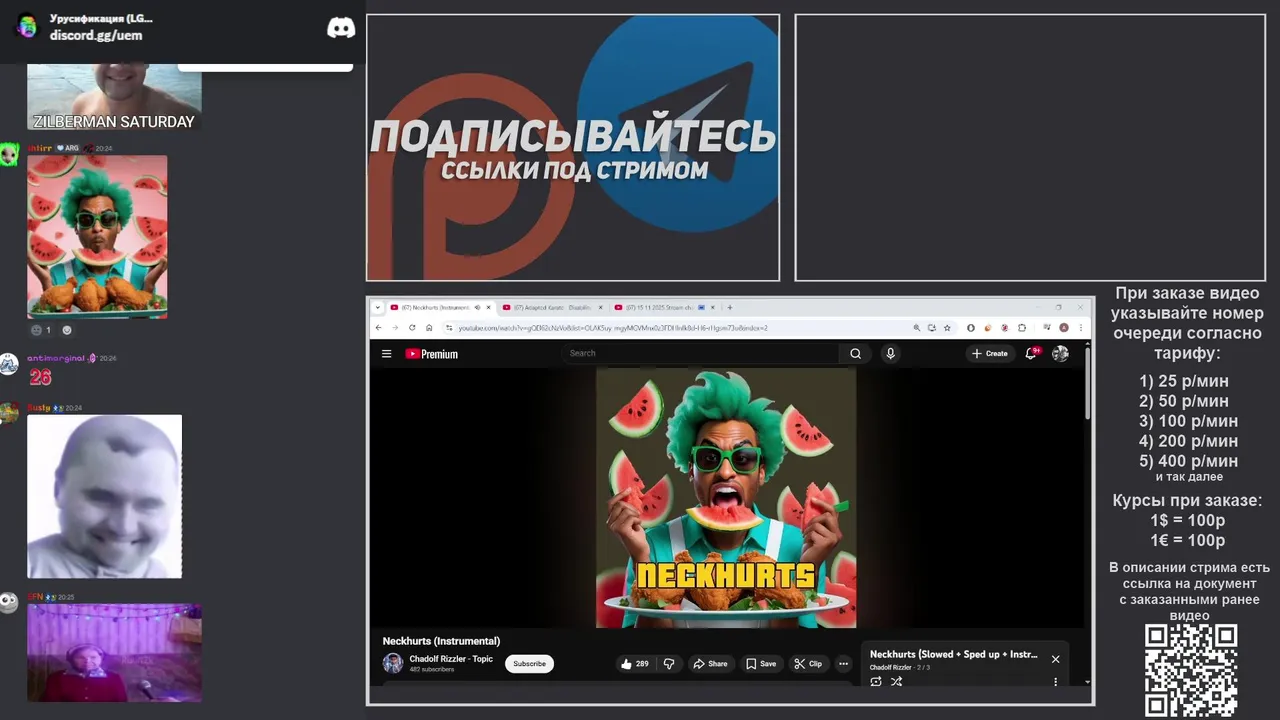Open playlist three-dot options menu
Viewport: 1280px width, 720px height.
(x=1055, y=681)
